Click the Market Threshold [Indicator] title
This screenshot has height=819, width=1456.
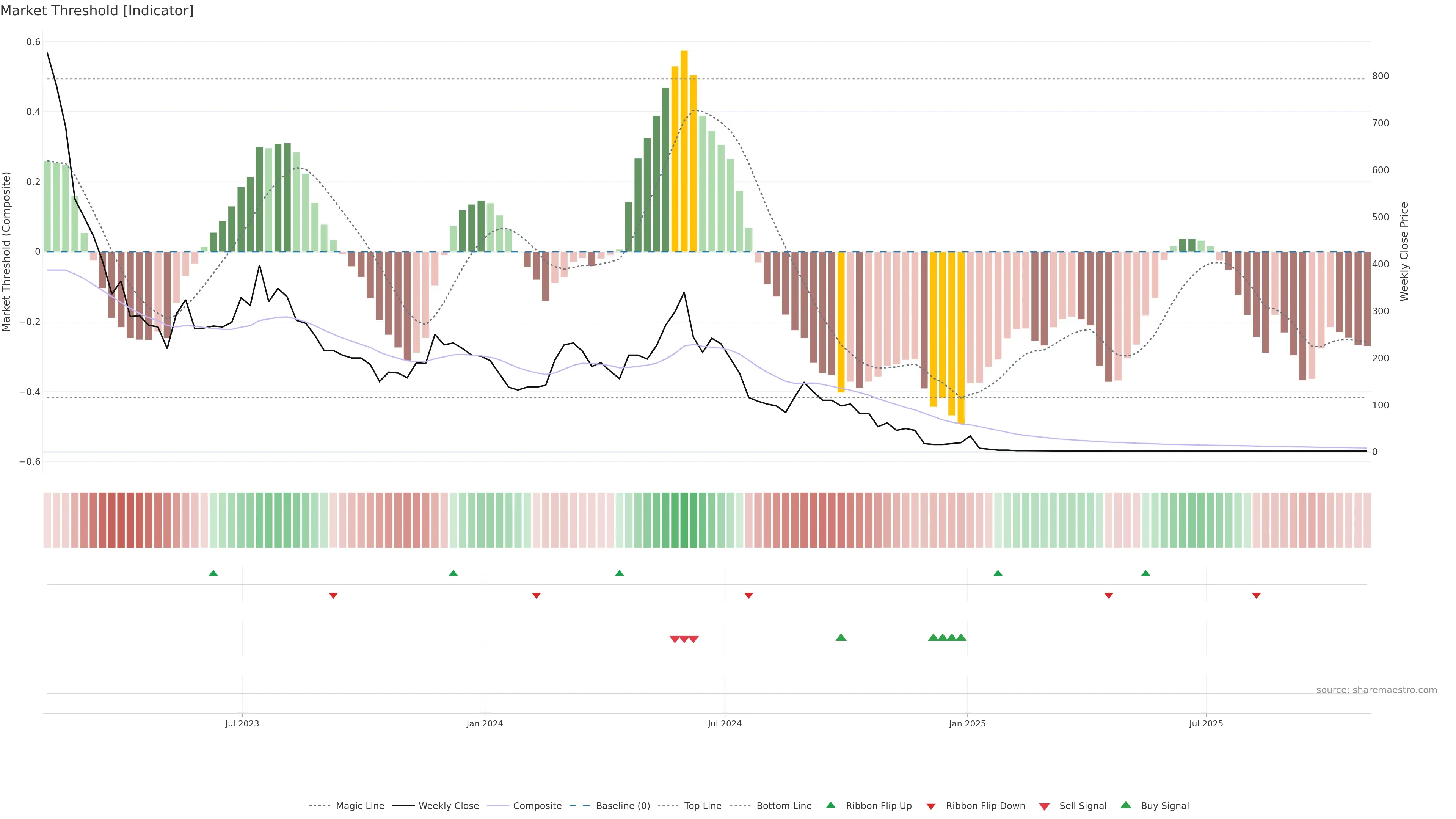click(x=97, y=11)
